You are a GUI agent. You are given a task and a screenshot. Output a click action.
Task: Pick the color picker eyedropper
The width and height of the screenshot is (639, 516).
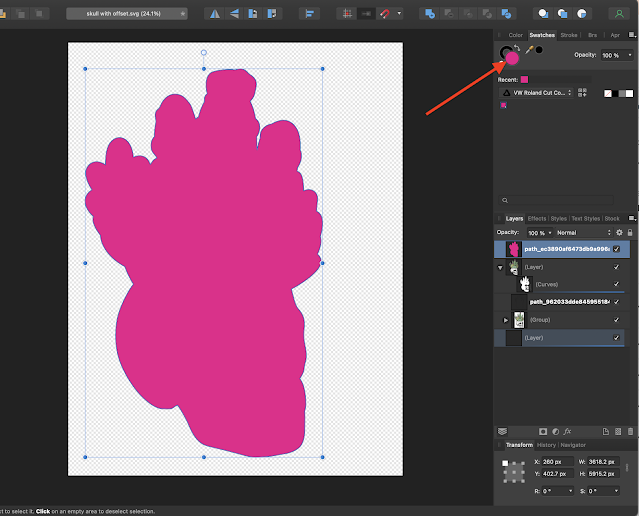[x=529, y=50]
